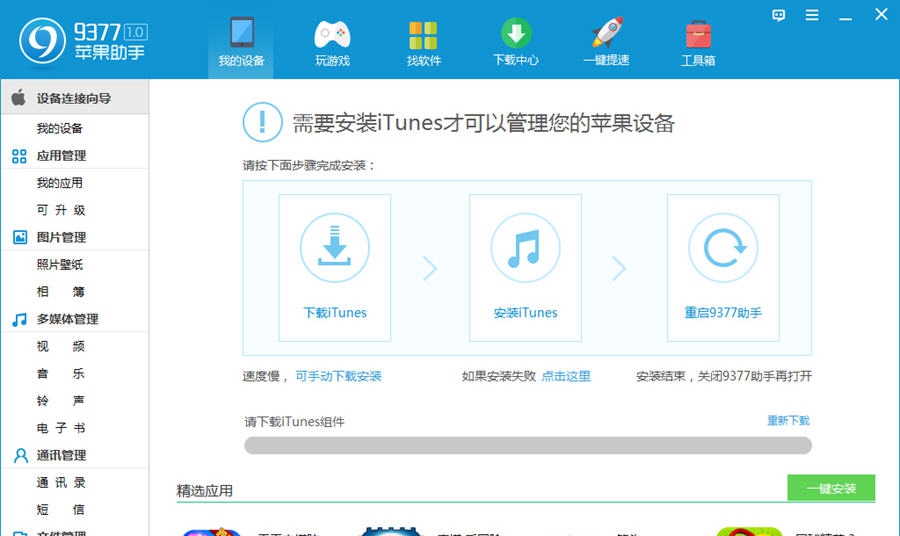Viewport: 900px width, 536px height.
Task: Click the 多媒体管理 music note icon
Action: (x=20, y=319)
